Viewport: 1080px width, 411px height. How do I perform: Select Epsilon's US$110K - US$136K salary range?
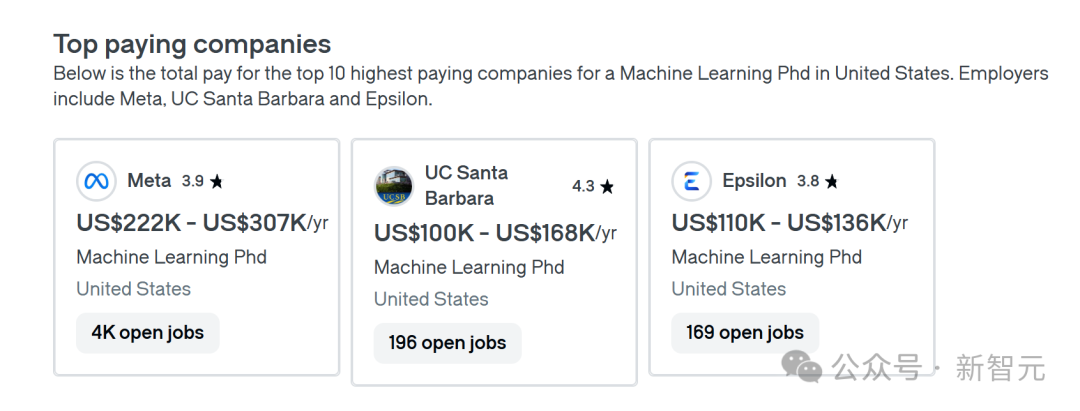point(779,223)
